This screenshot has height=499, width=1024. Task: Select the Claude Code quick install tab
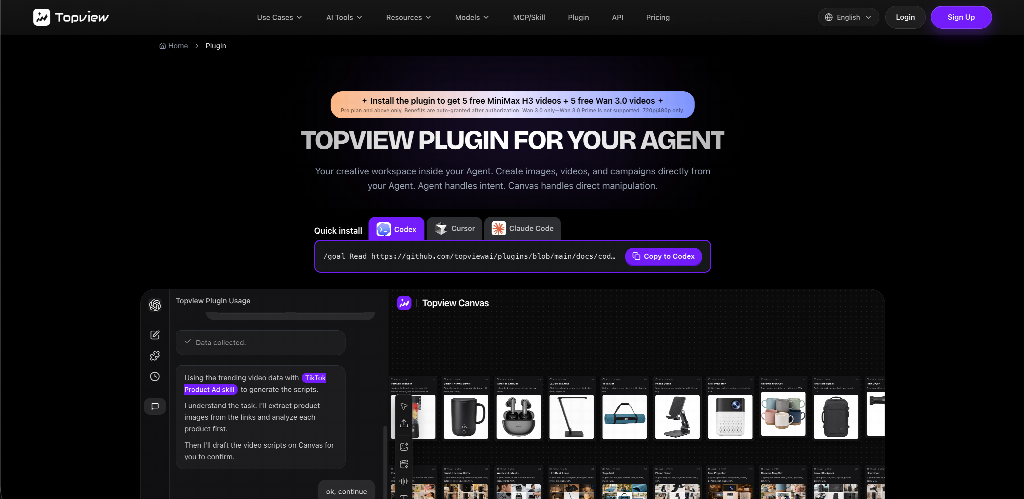point(522,229)
